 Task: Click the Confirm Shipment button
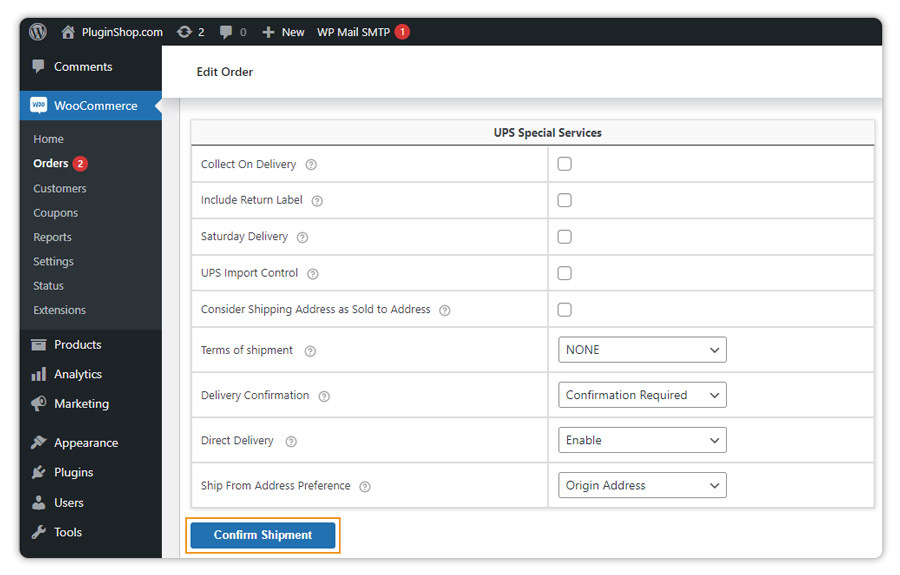click(263, 535)
